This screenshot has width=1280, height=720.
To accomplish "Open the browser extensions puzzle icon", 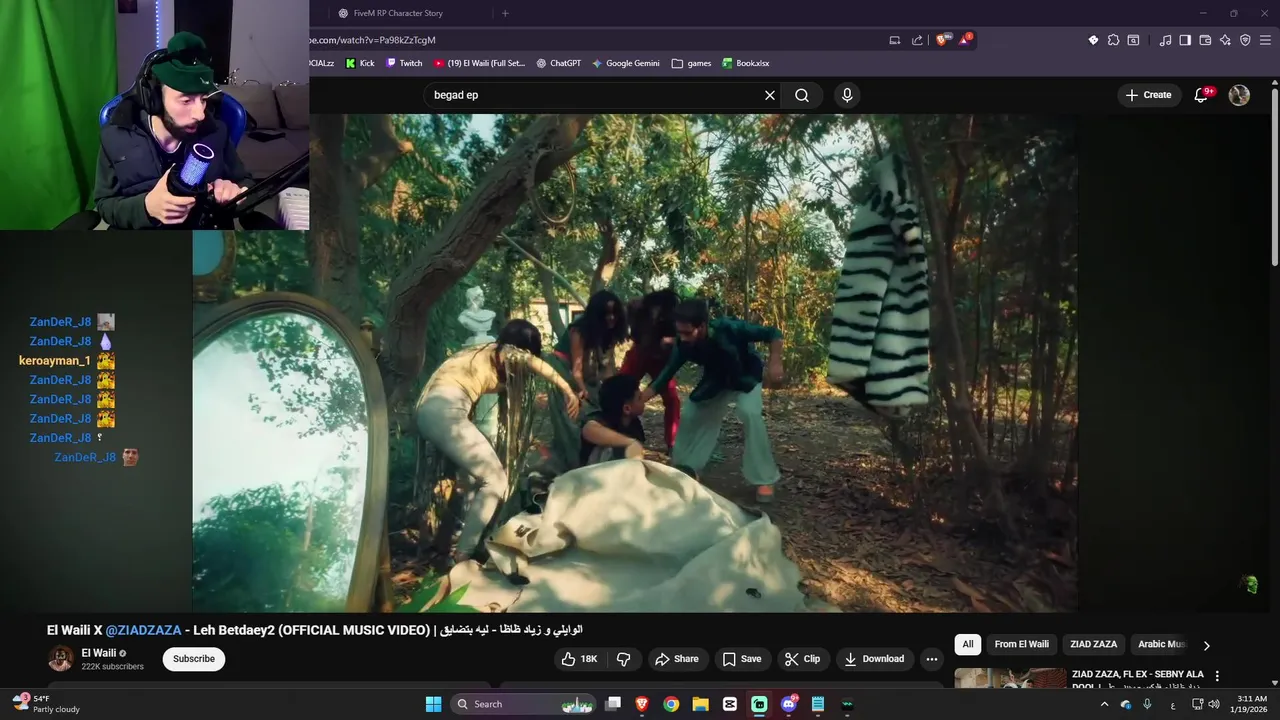I will (1113, 40).
